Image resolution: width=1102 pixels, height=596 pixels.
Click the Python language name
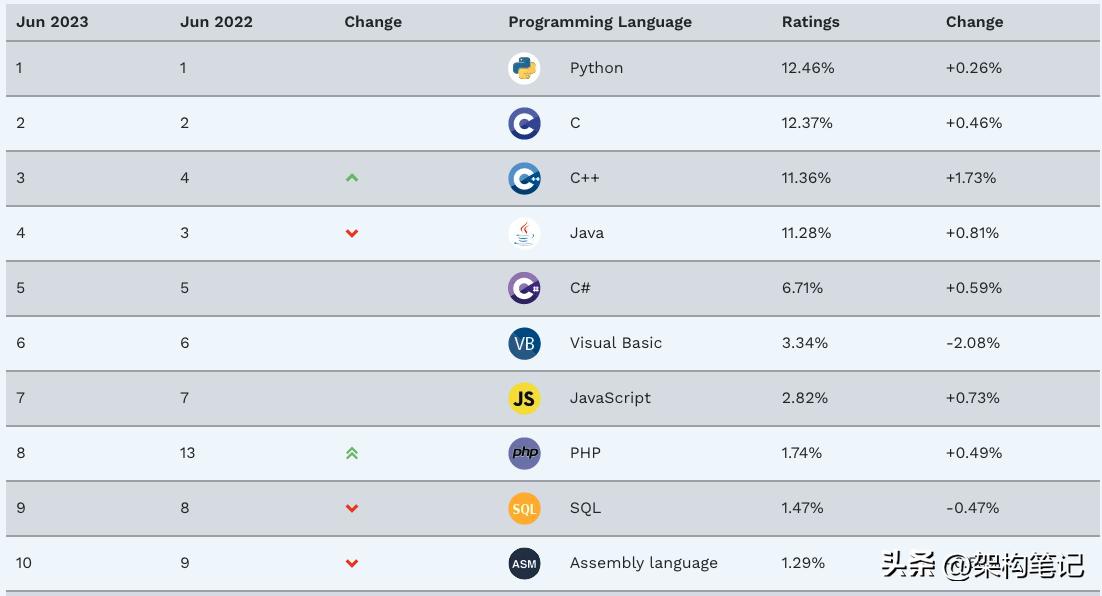tap(596, 68)
